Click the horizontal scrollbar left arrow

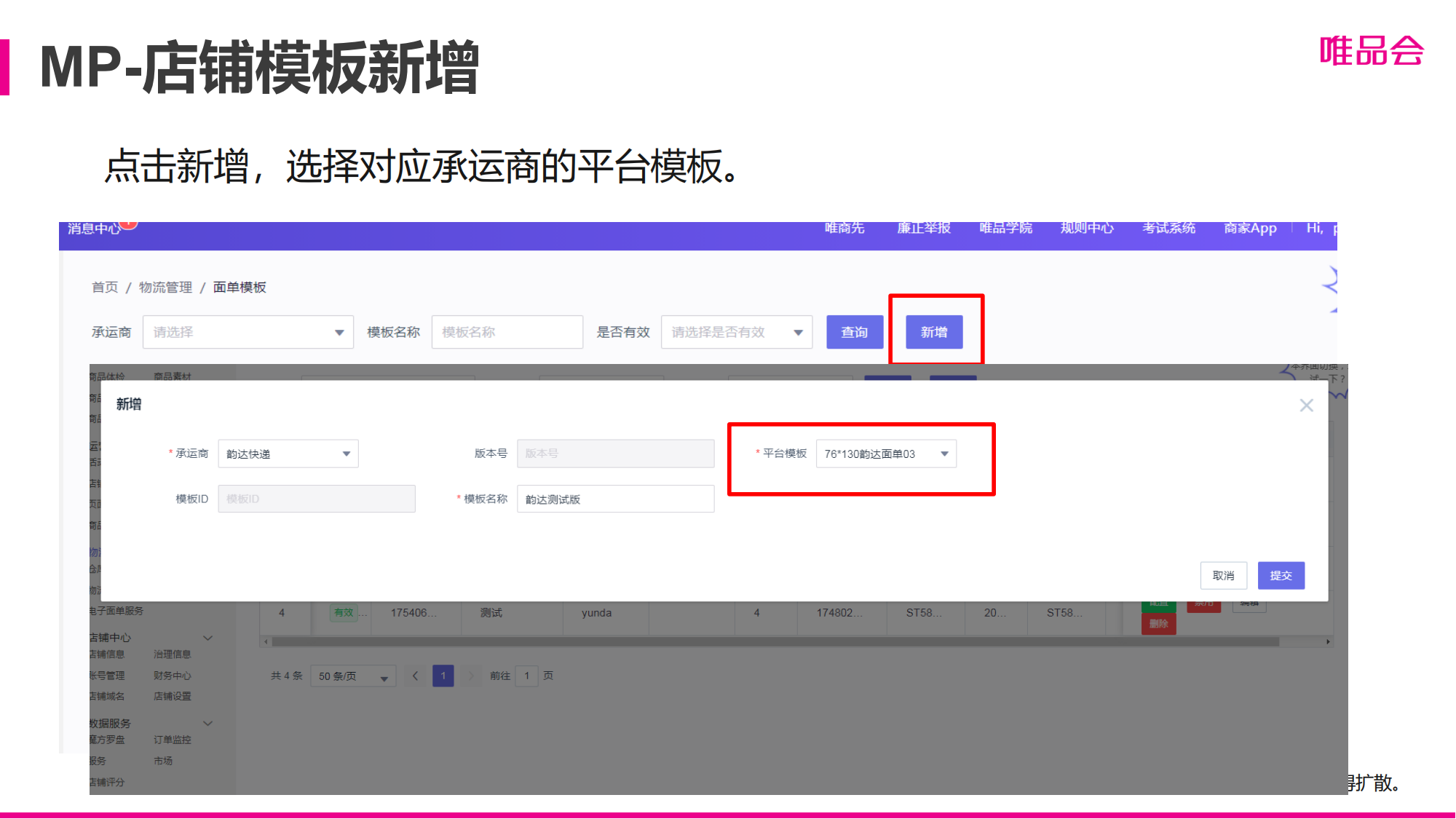[x=266, y=641]
